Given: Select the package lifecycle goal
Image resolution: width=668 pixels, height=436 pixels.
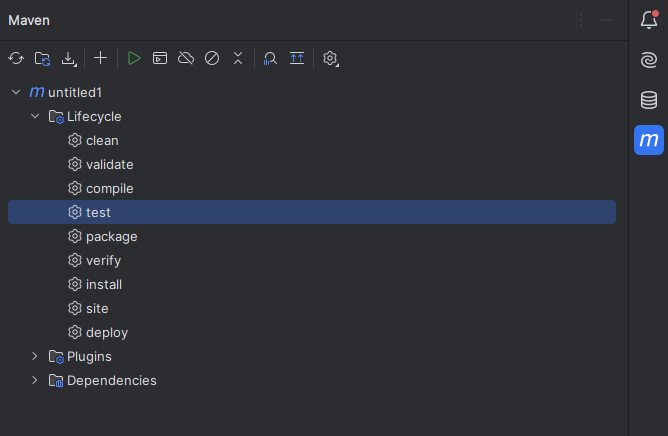Looking at the screenshot, I should (x=111, y=236).
